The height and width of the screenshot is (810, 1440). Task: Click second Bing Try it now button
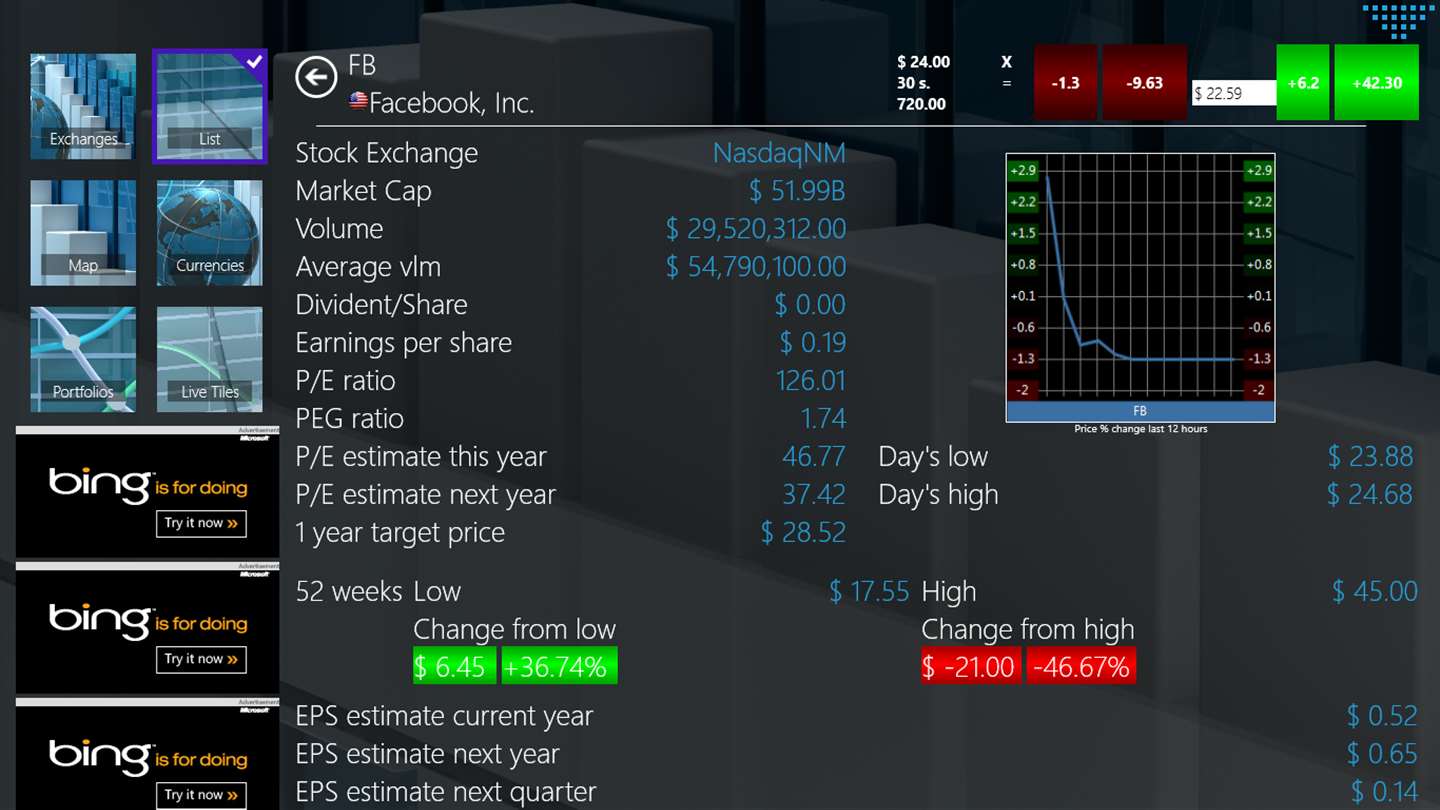[200, 659]
